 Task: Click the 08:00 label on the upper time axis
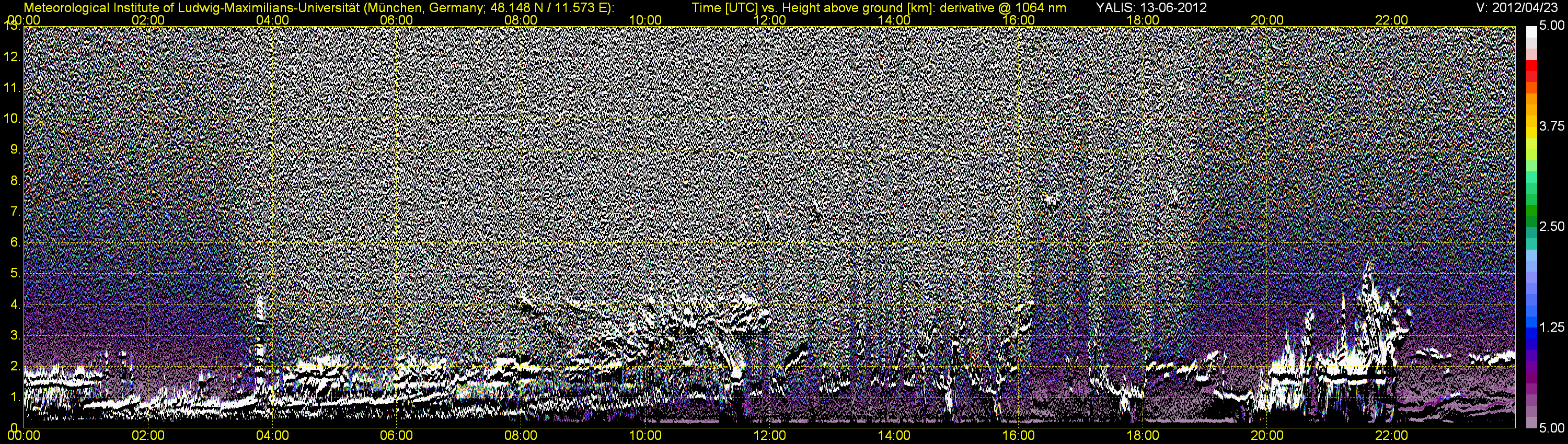tap(521, 20)
